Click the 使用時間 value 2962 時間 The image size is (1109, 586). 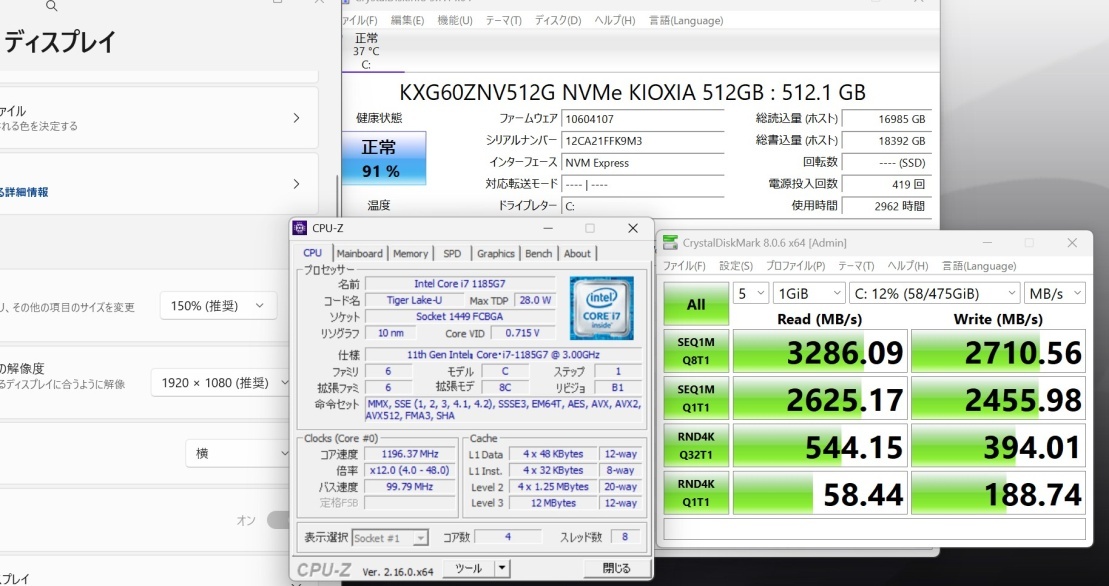click(x=887, y=206)
